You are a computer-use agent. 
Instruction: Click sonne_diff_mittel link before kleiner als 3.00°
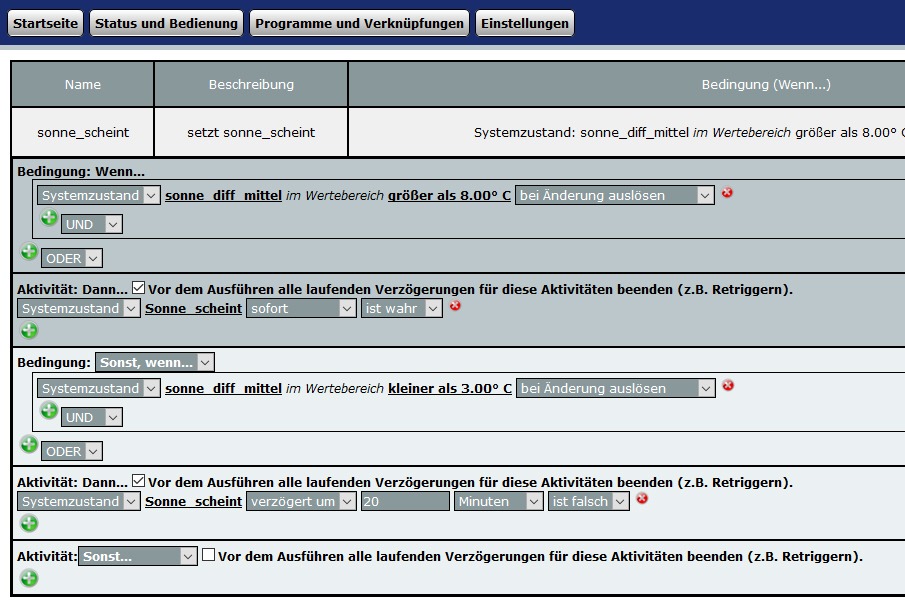point(223,389)
